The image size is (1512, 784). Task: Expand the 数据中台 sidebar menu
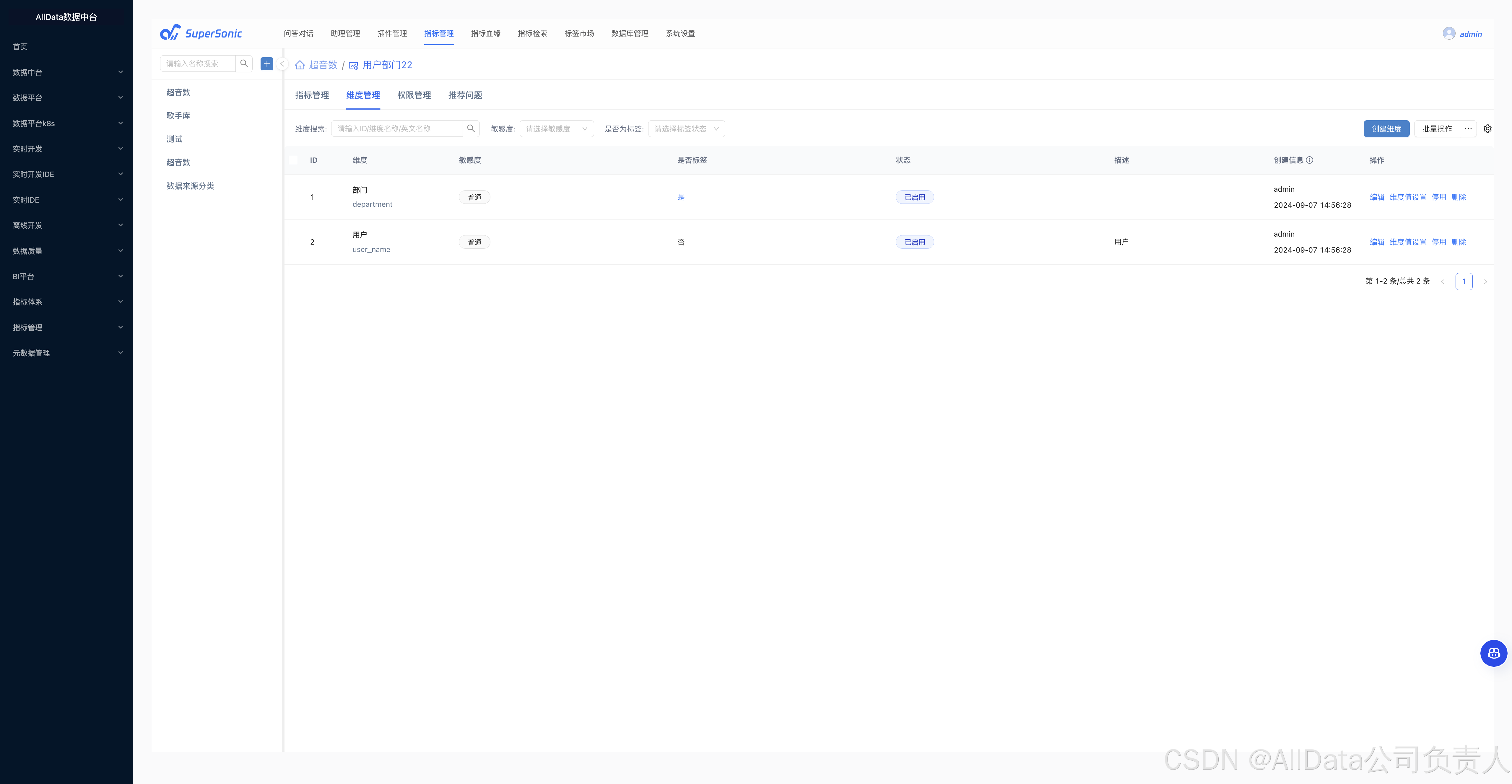click(66, 72)
